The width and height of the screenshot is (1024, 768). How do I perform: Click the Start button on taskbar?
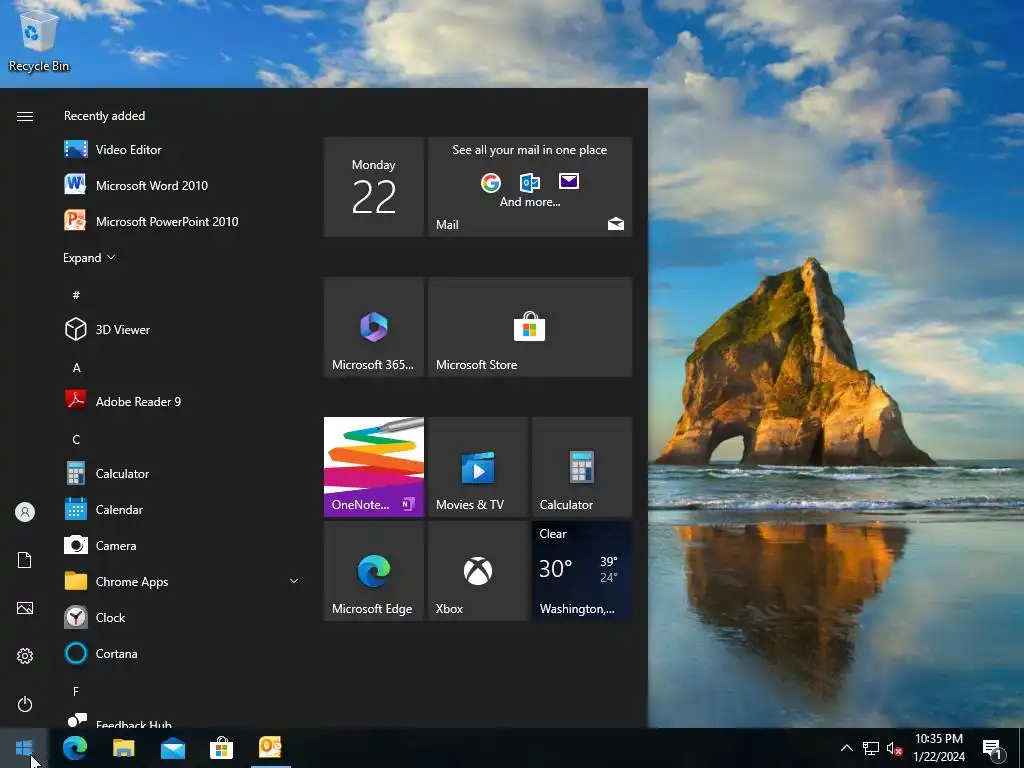(x=24, y=748)
